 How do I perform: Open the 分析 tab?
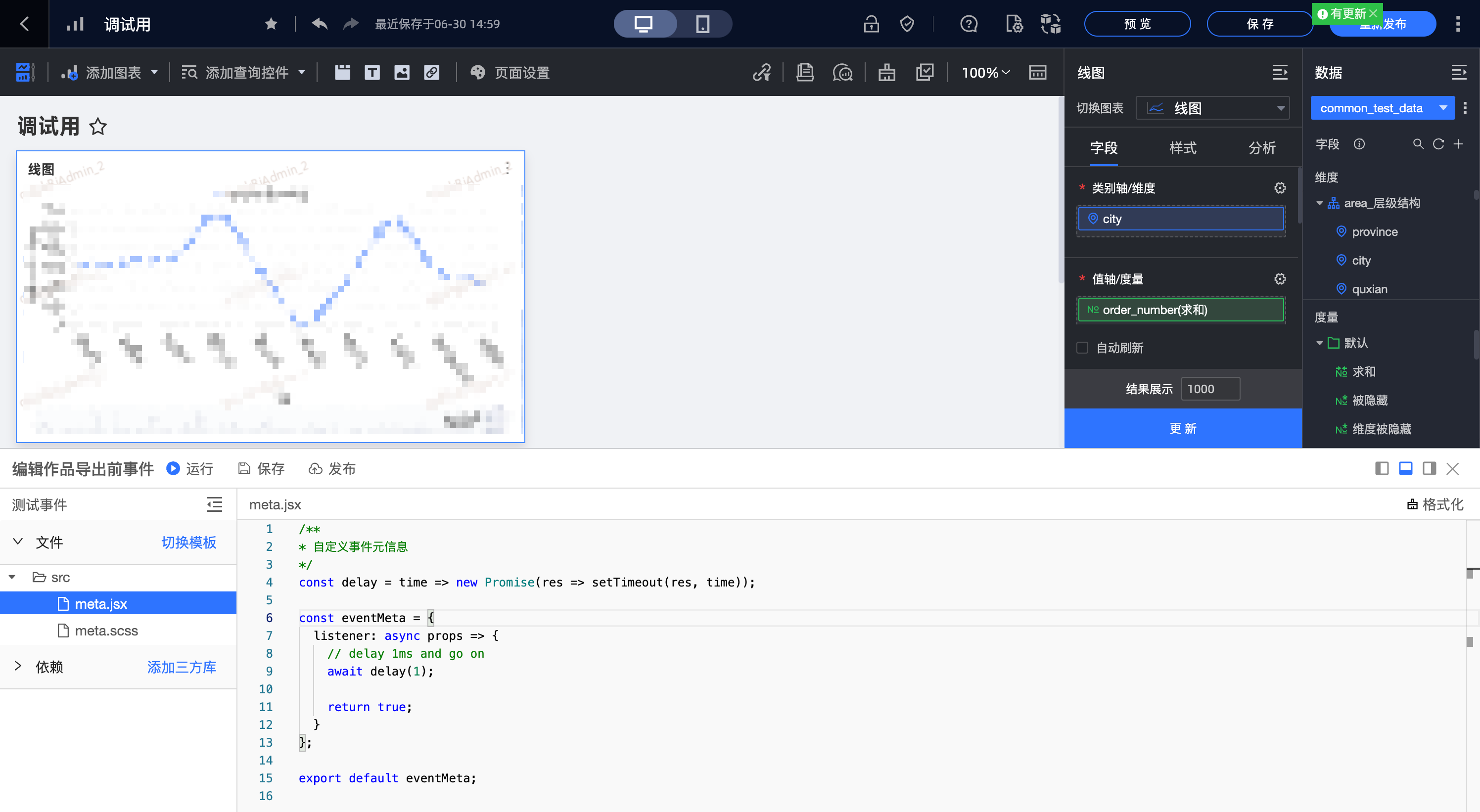click(1262, 147)
